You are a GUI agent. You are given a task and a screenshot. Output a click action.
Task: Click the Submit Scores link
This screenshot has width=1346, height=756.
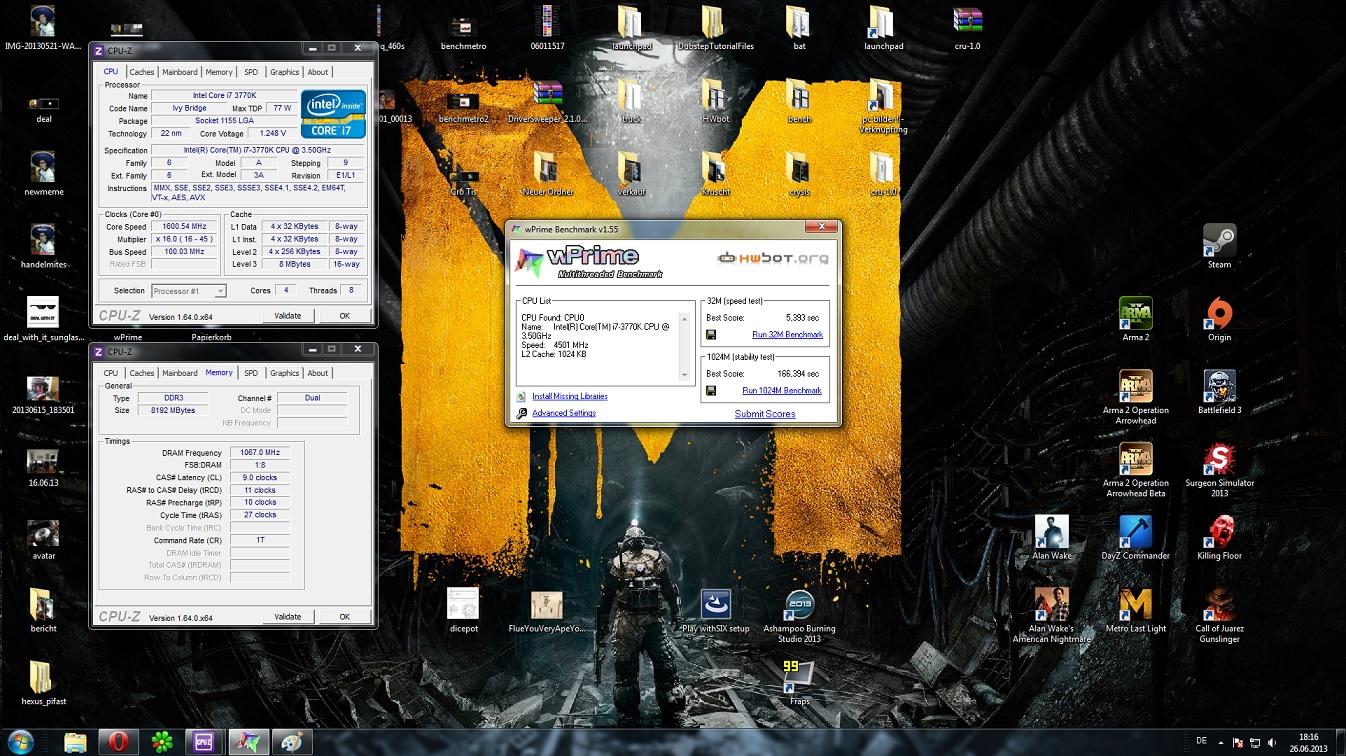[x=765, y=414]
